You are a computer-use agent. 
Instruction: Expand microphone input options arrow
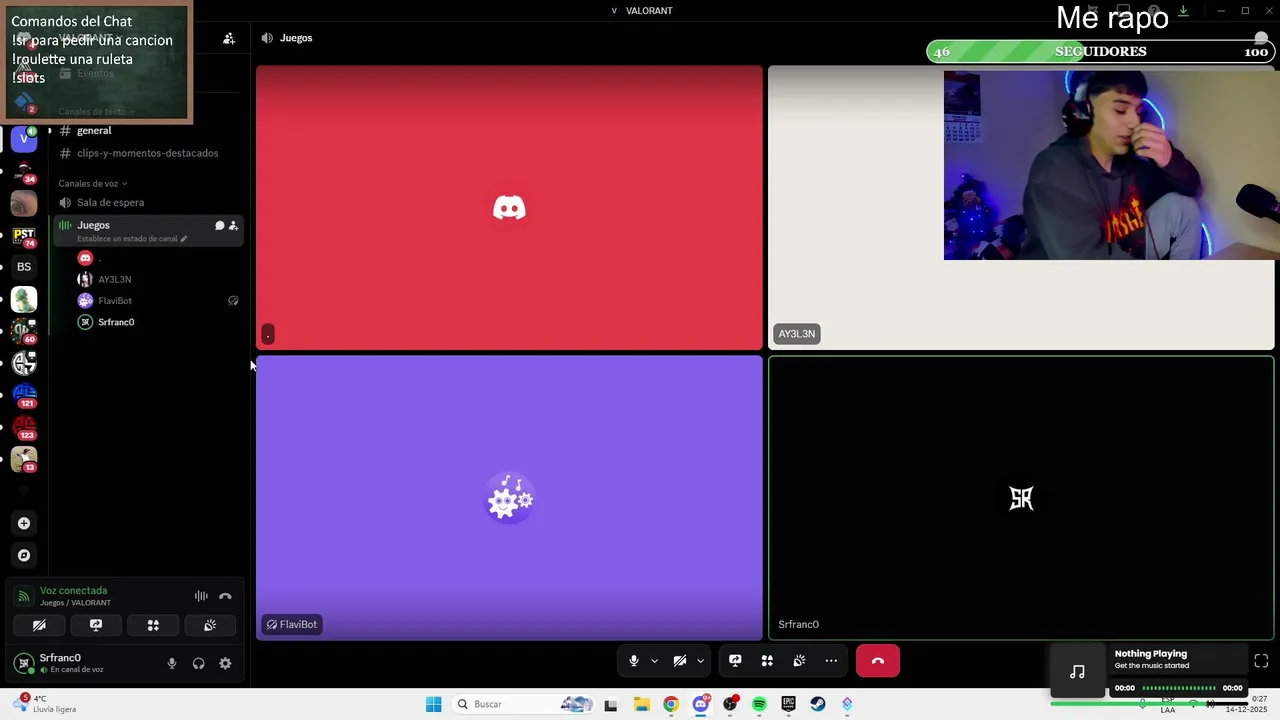654,661
